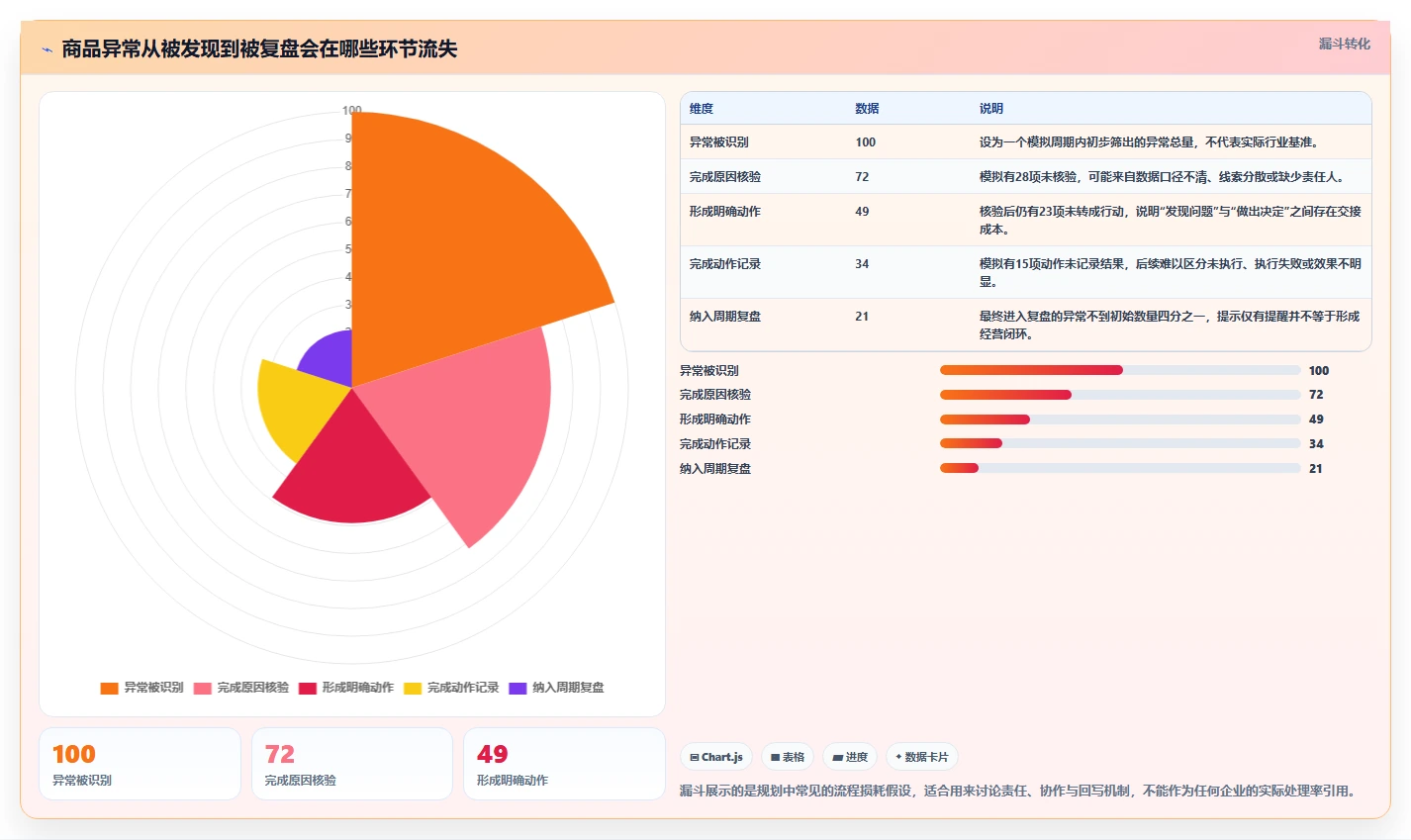
Task: Toggle the 纳入周期复盘 legend item under the chart
Action: point(556,688)
